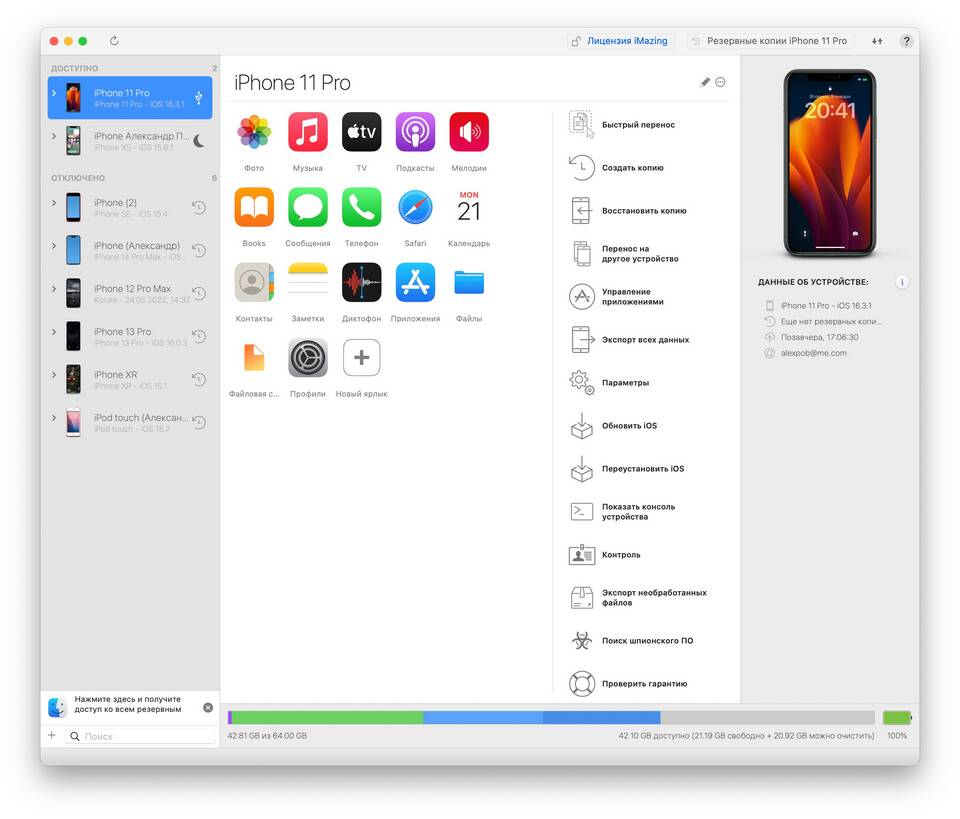Open the Диктофон voice memos icon
Image resolution: width=960 pixels, height=819 pixels.
coord(361,283)
